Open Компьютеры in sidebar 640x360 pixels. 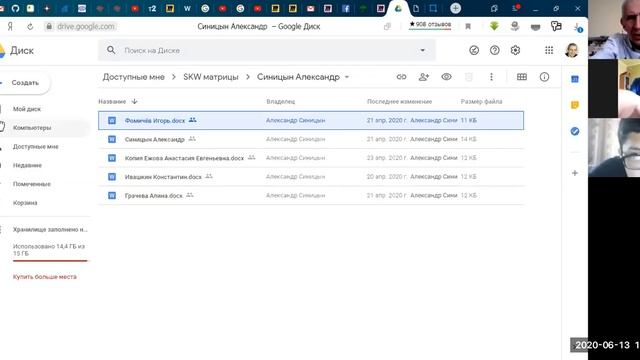click(x=32, y=128)
